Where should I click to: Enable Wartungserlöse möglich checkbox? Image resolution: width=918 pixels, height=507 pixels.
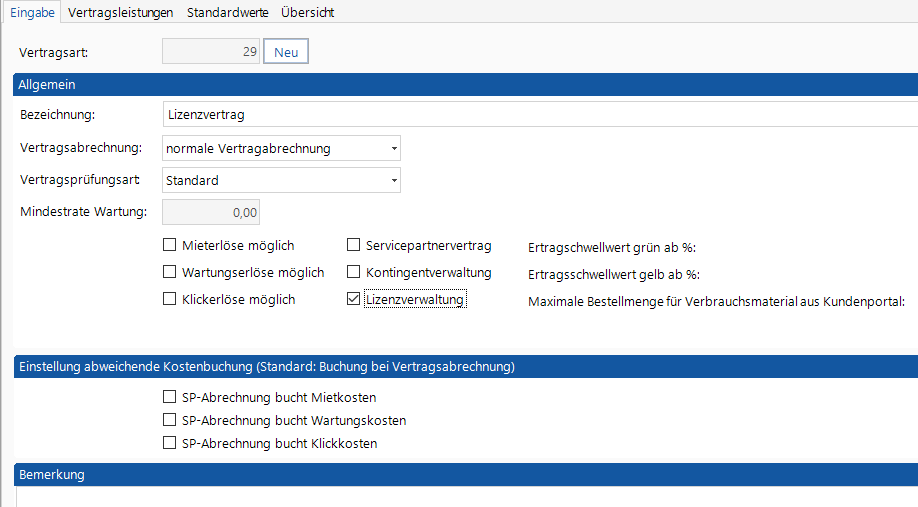coord(169,272)
